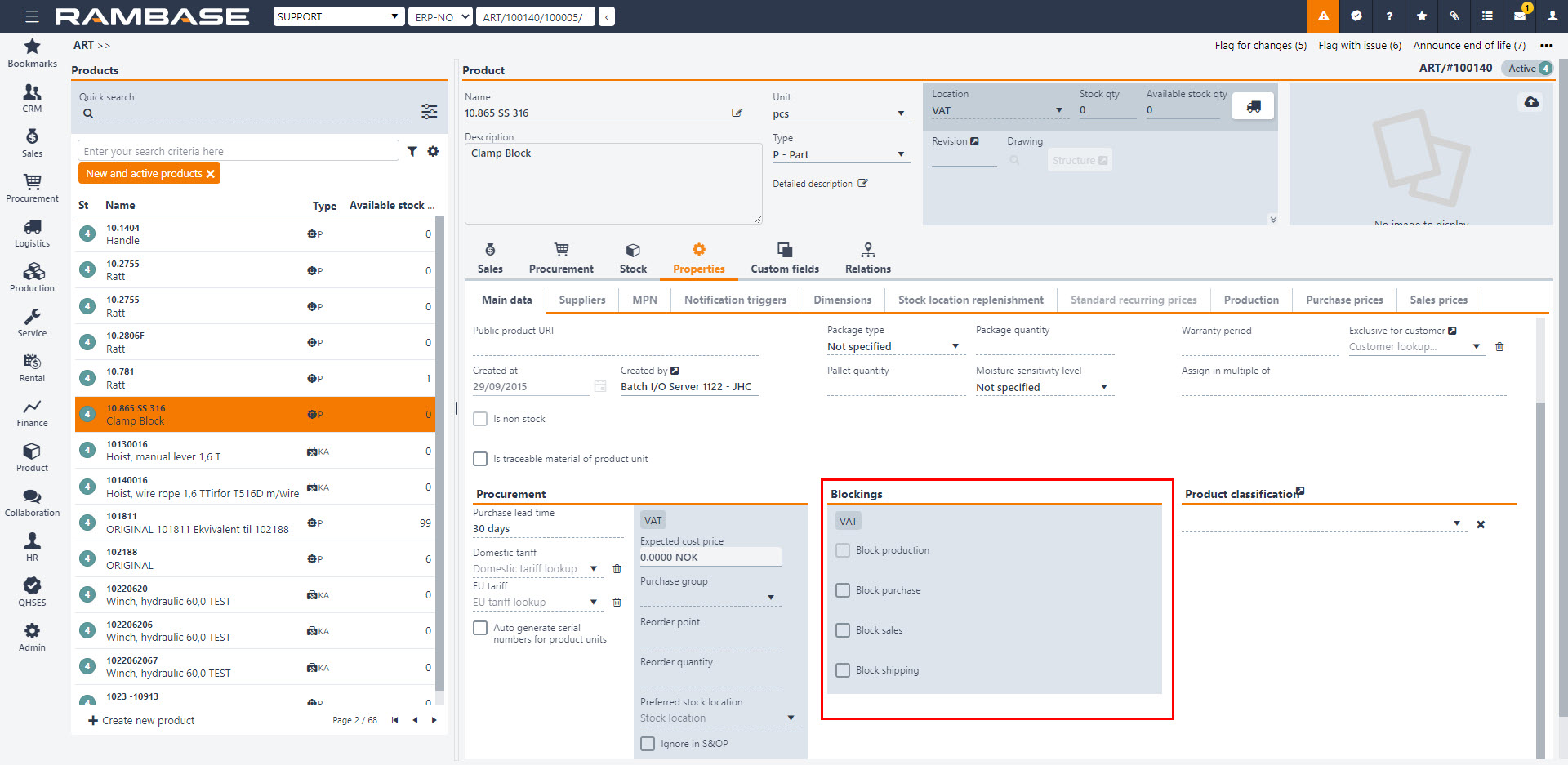1568x765 pixels.
Task: Open the Logistics module in sidebar
Action: tap(32, 233)
